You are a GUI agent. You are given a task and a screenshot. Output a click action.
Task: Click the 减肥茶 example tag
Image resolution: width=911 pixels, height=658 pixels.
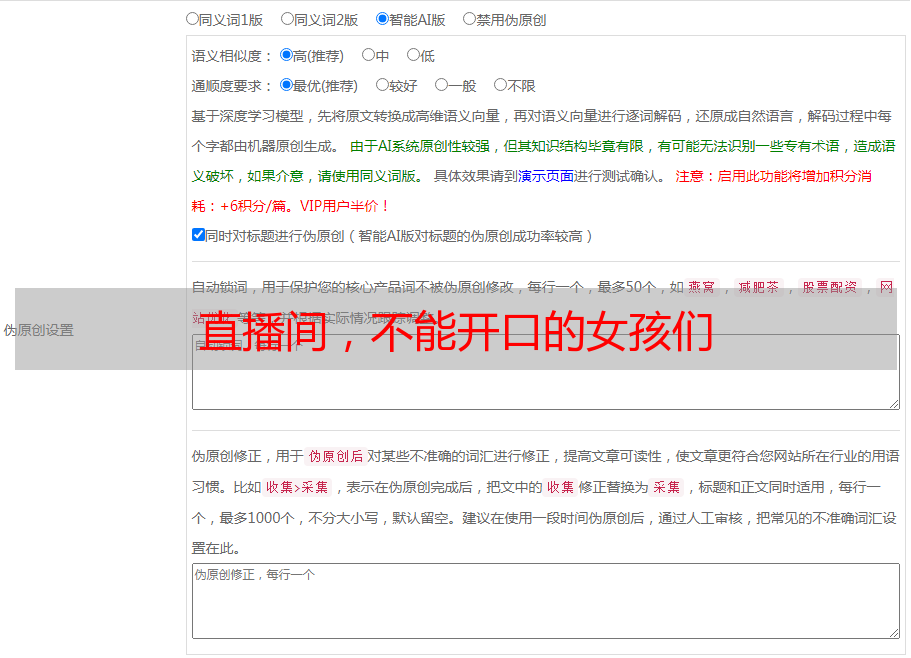[x=759, y=287]
